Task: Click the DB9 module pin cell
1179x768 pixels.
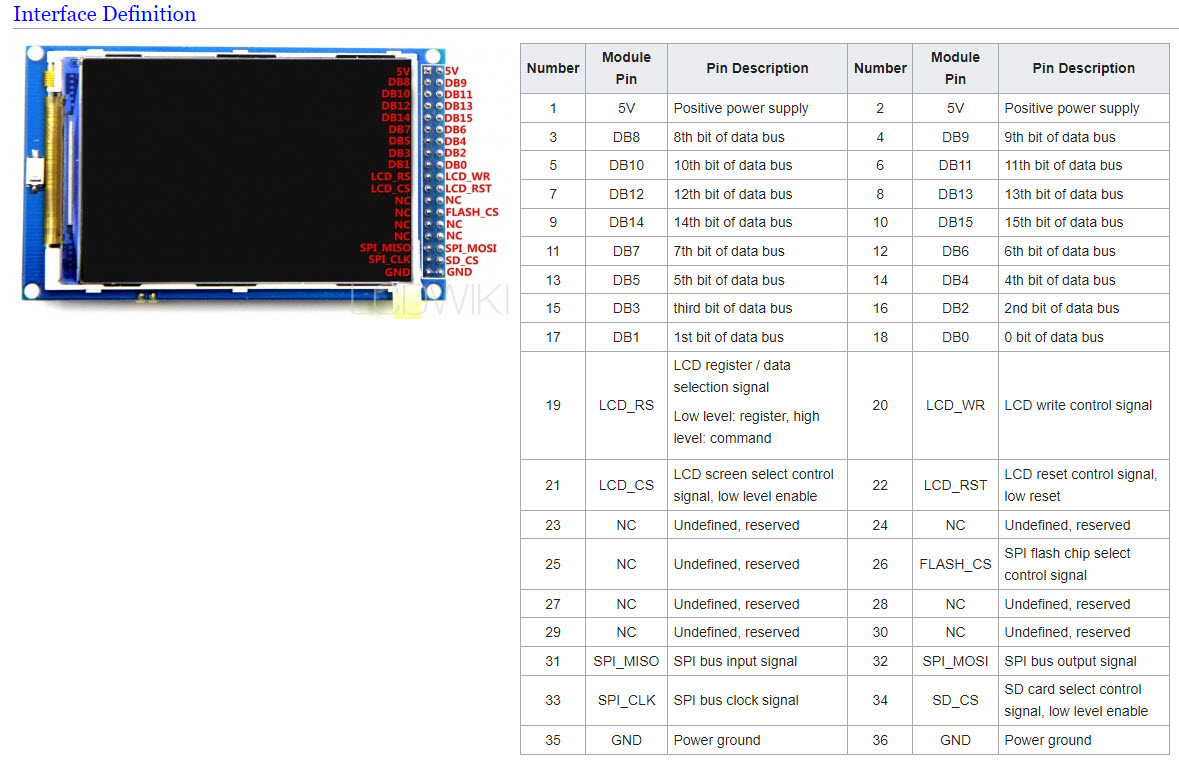Action: 955,138
